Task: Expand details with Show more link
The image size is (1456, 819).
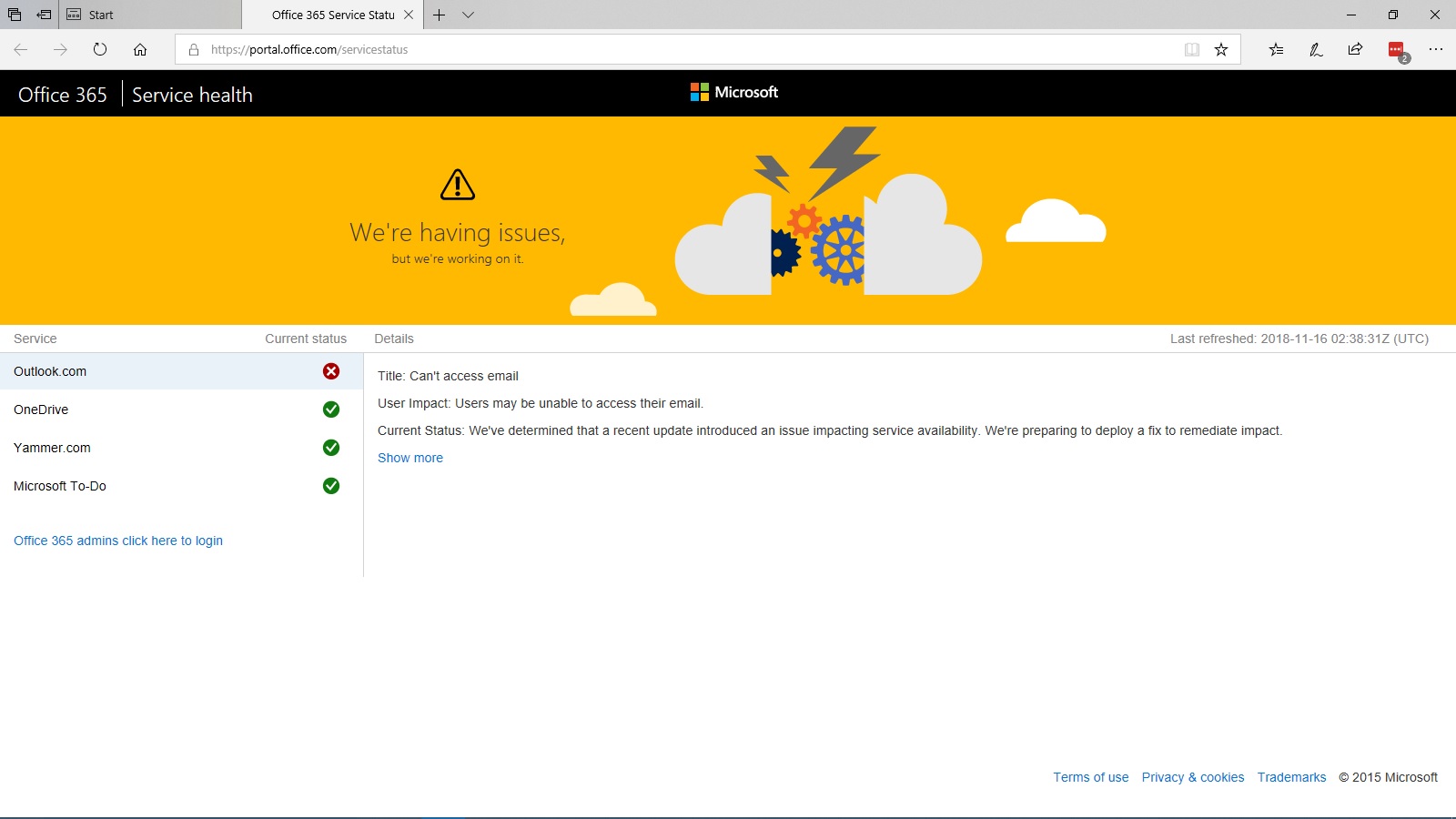Action: click(410, 458)
